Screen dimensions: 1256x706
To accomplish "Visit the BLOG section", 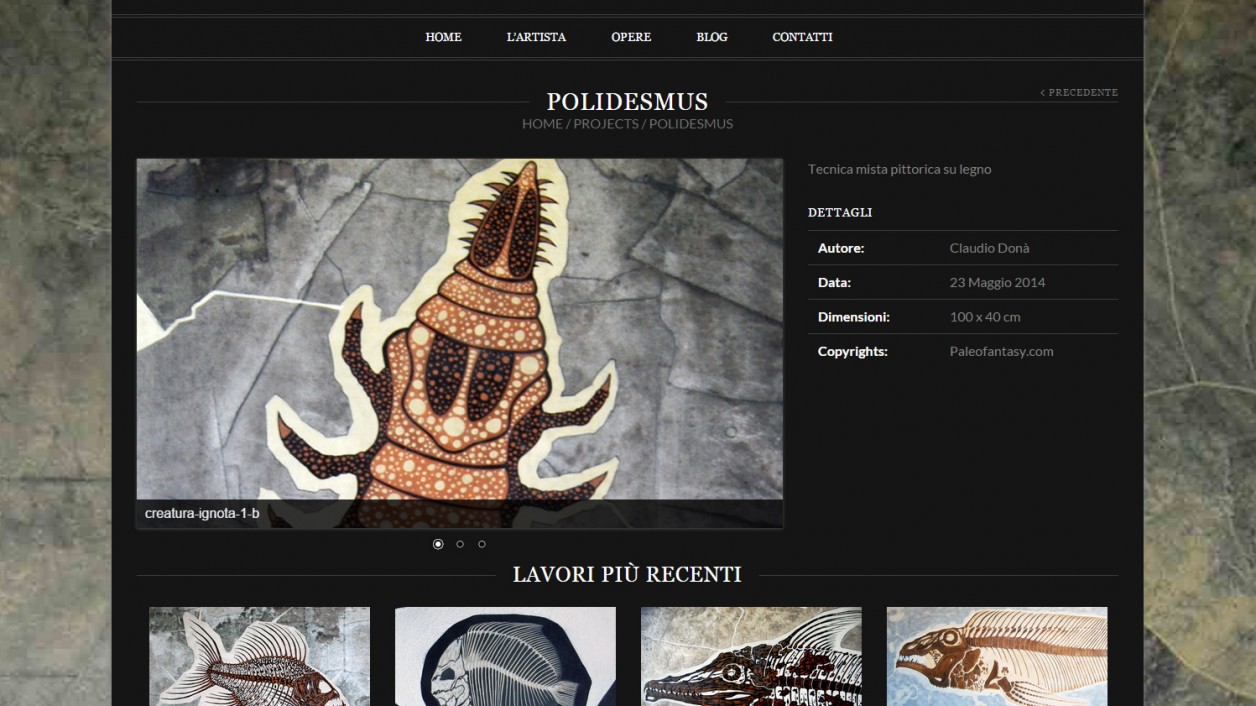I will coord(712,37).
